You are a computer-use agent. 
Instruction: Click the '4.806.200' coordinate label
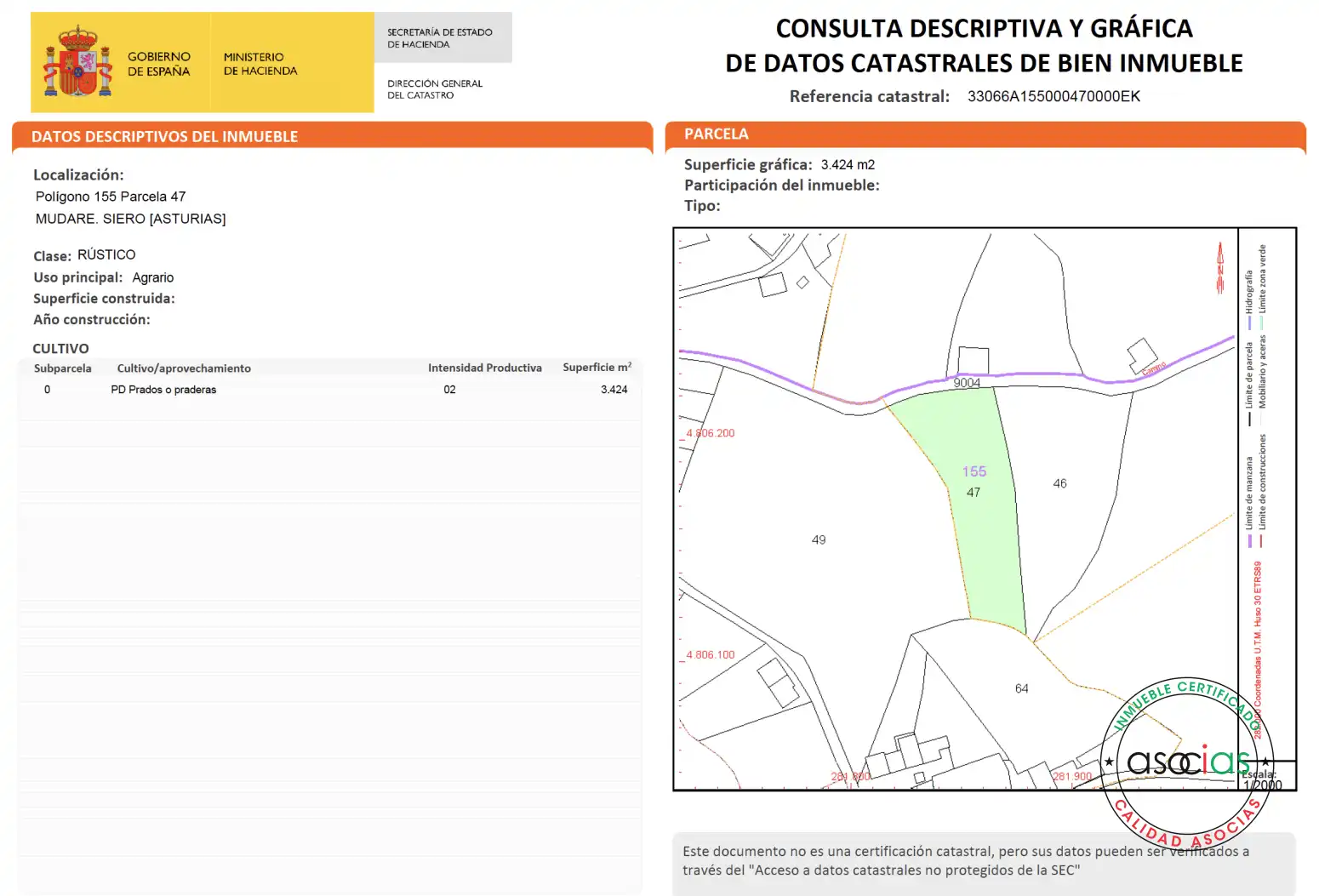(711, 433)
